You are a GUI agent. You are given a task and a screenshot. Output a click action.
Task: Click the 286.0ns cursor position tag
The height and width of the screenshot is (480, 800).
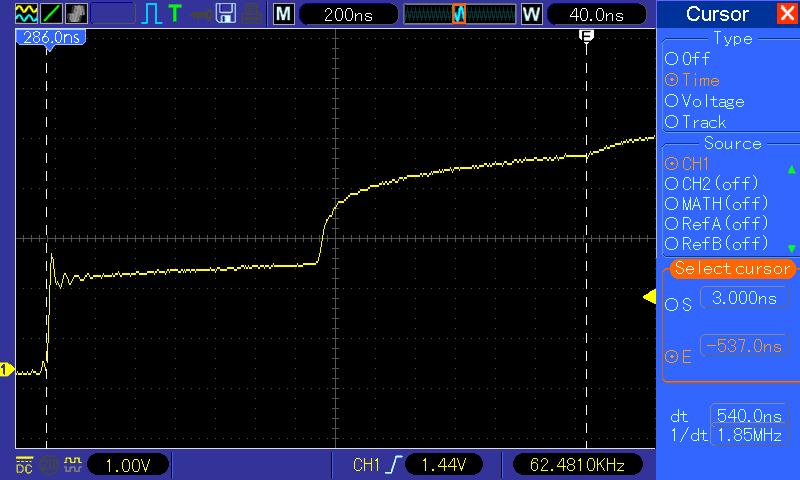(x=48, y=35)
